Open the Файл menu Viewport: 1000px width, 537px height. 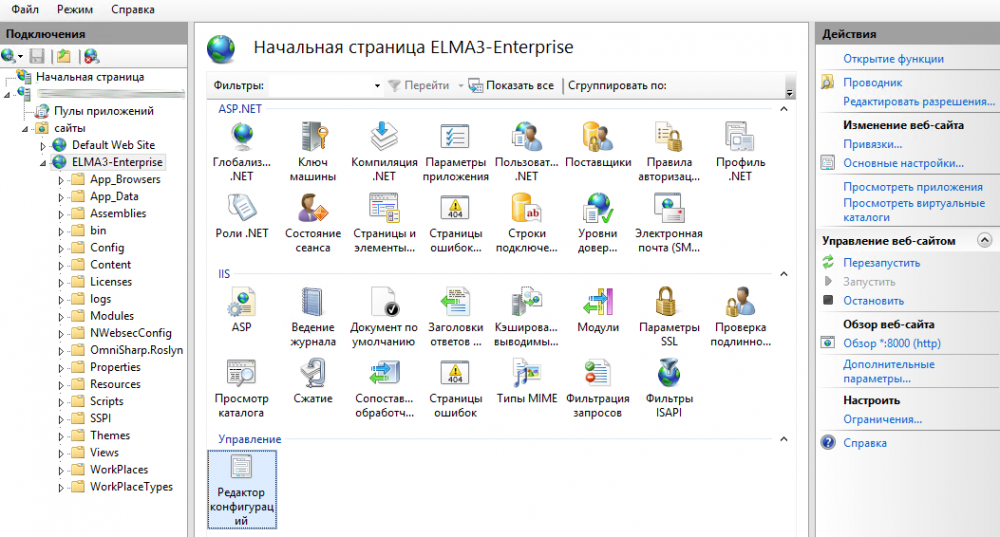[25, 10]
